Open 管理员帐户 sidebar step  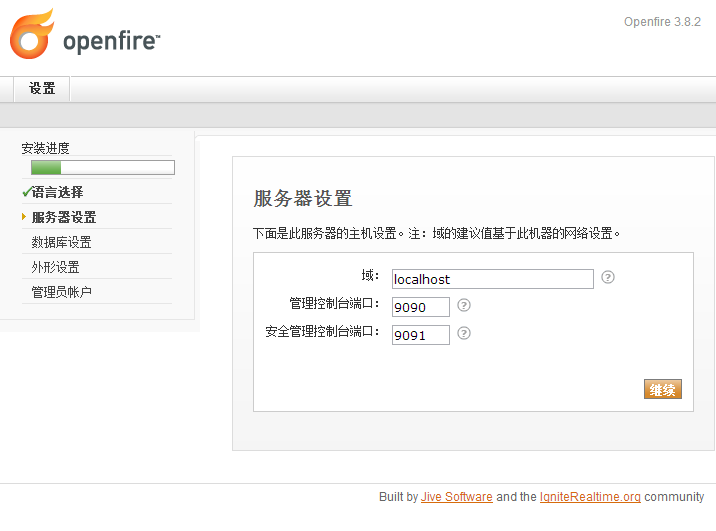pos(61,292)
